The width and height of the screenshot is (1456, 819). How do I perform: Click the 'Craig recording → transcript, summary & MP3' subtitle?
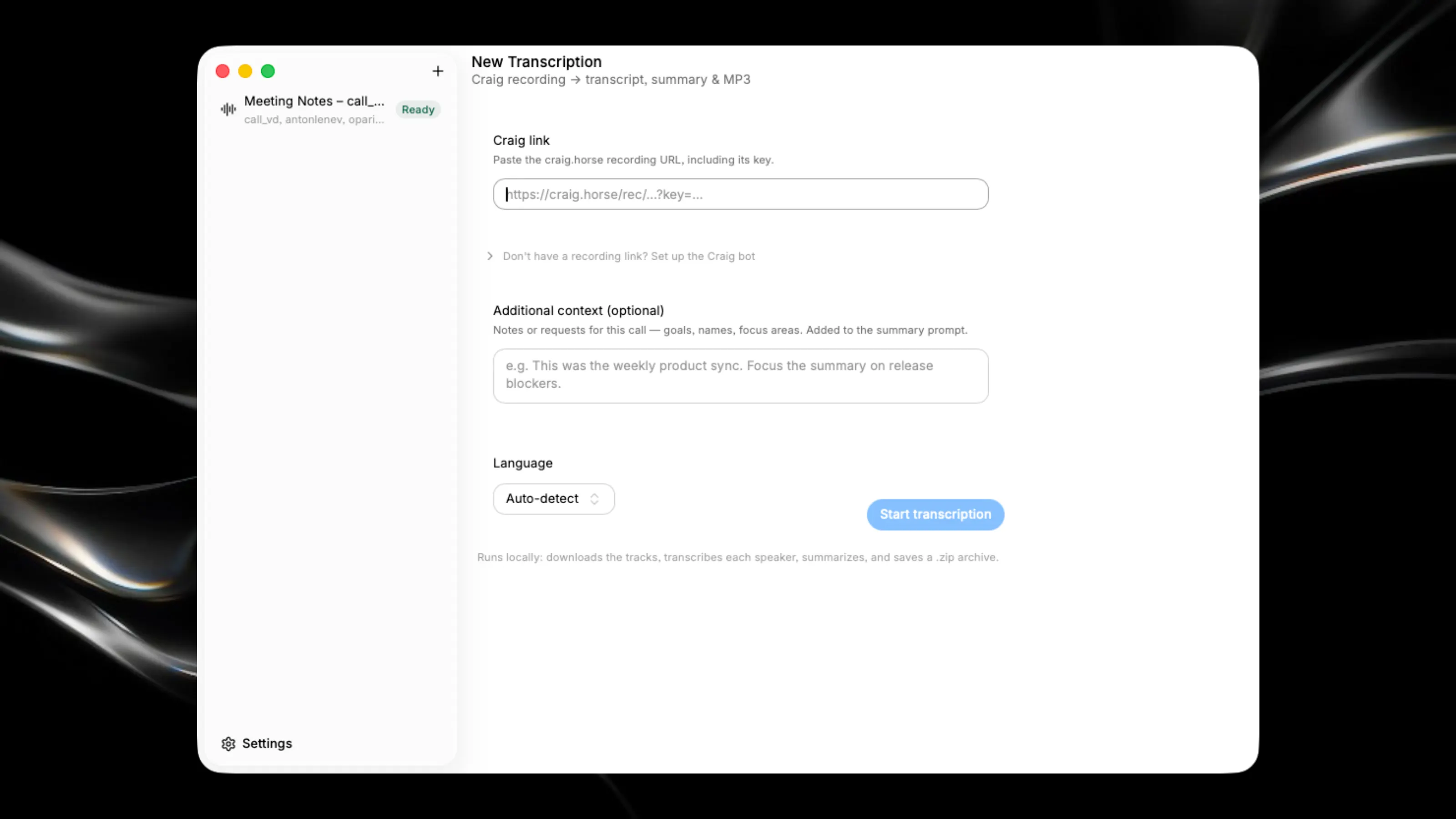click(611, 80)
